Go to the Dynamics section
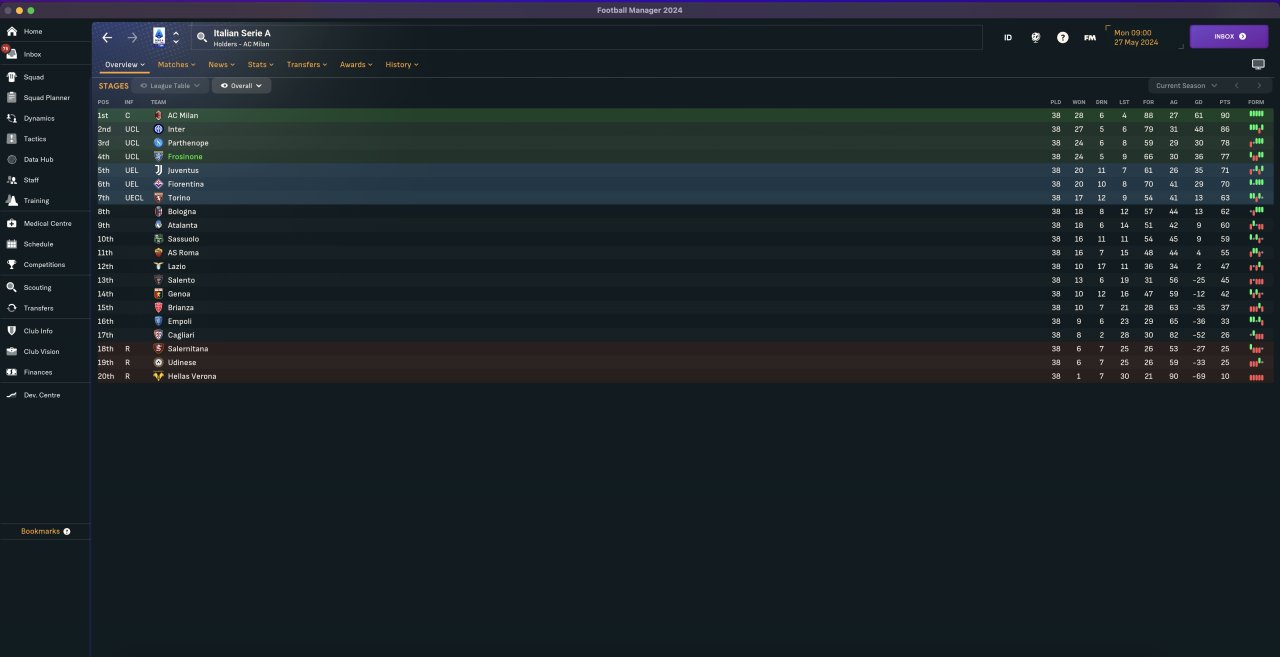Viewport: 1280px width, 657px height. coord(39,118)
